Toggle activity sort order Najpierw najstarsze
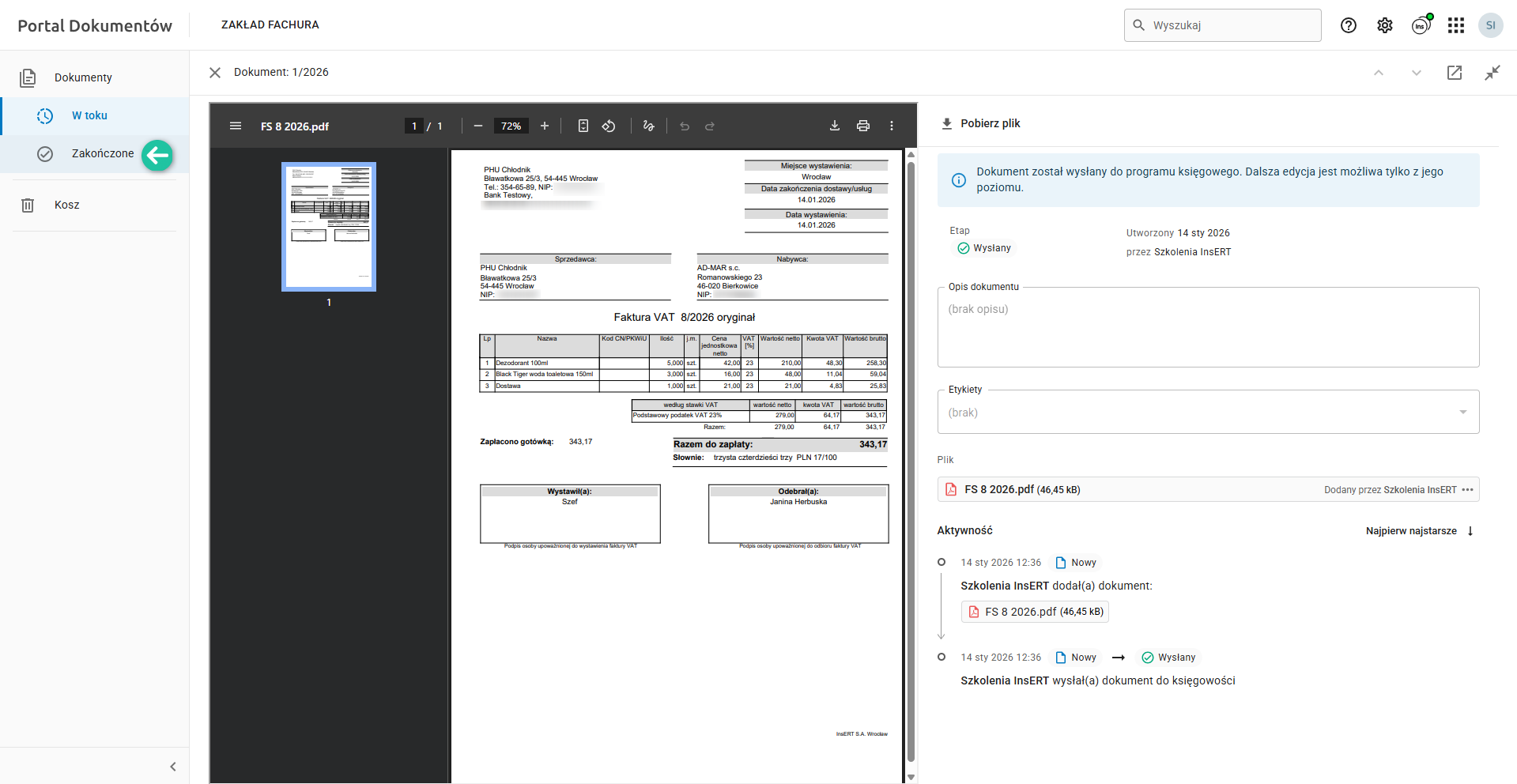The image size is (1517, 784). [1419, 531]
